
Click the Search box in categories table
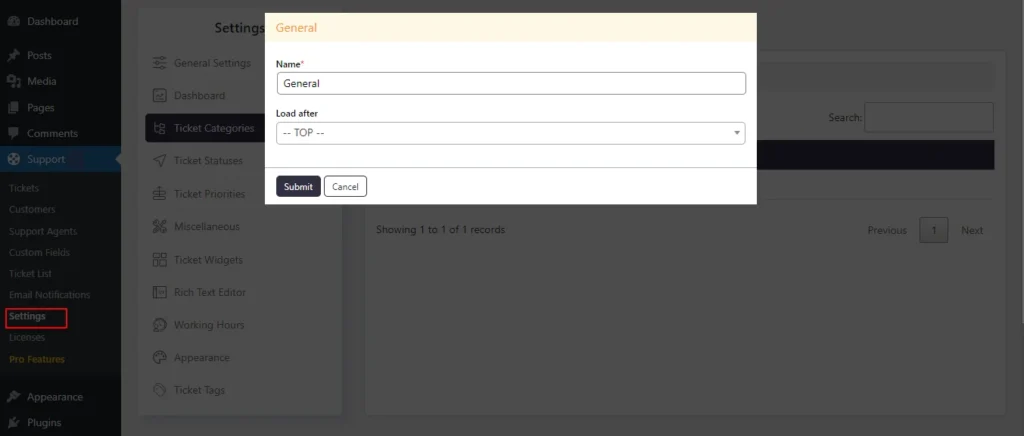929,117
